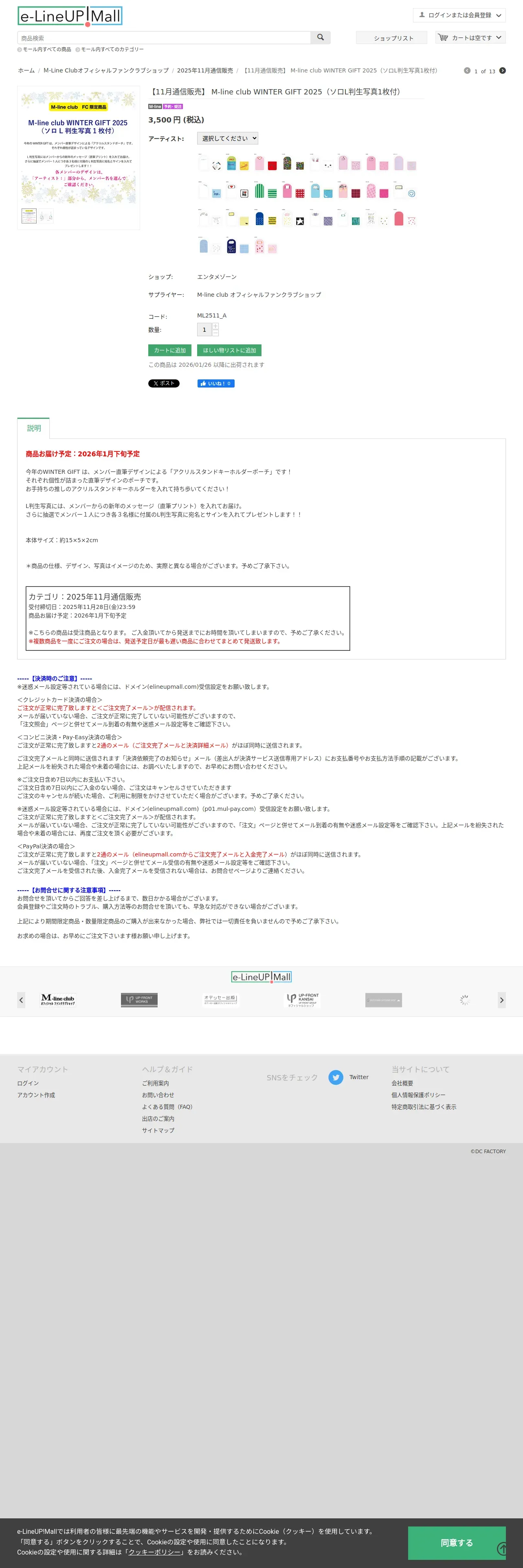Open the UP-FRONT KANSAI shop logo
Image resolution: width=523 pixels, height=1568 pixels.
coord(302,999)
